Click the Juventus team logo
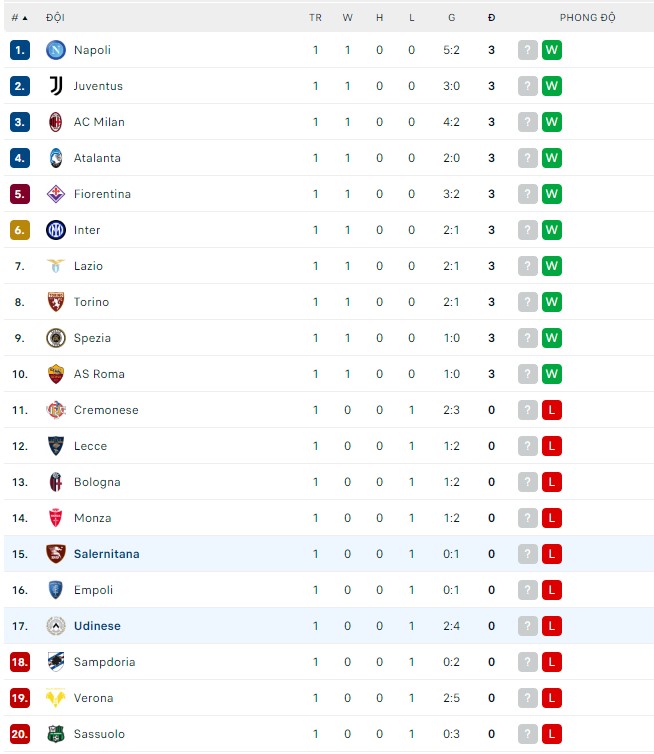The image size is (654, 754). (x=56, y=86)
